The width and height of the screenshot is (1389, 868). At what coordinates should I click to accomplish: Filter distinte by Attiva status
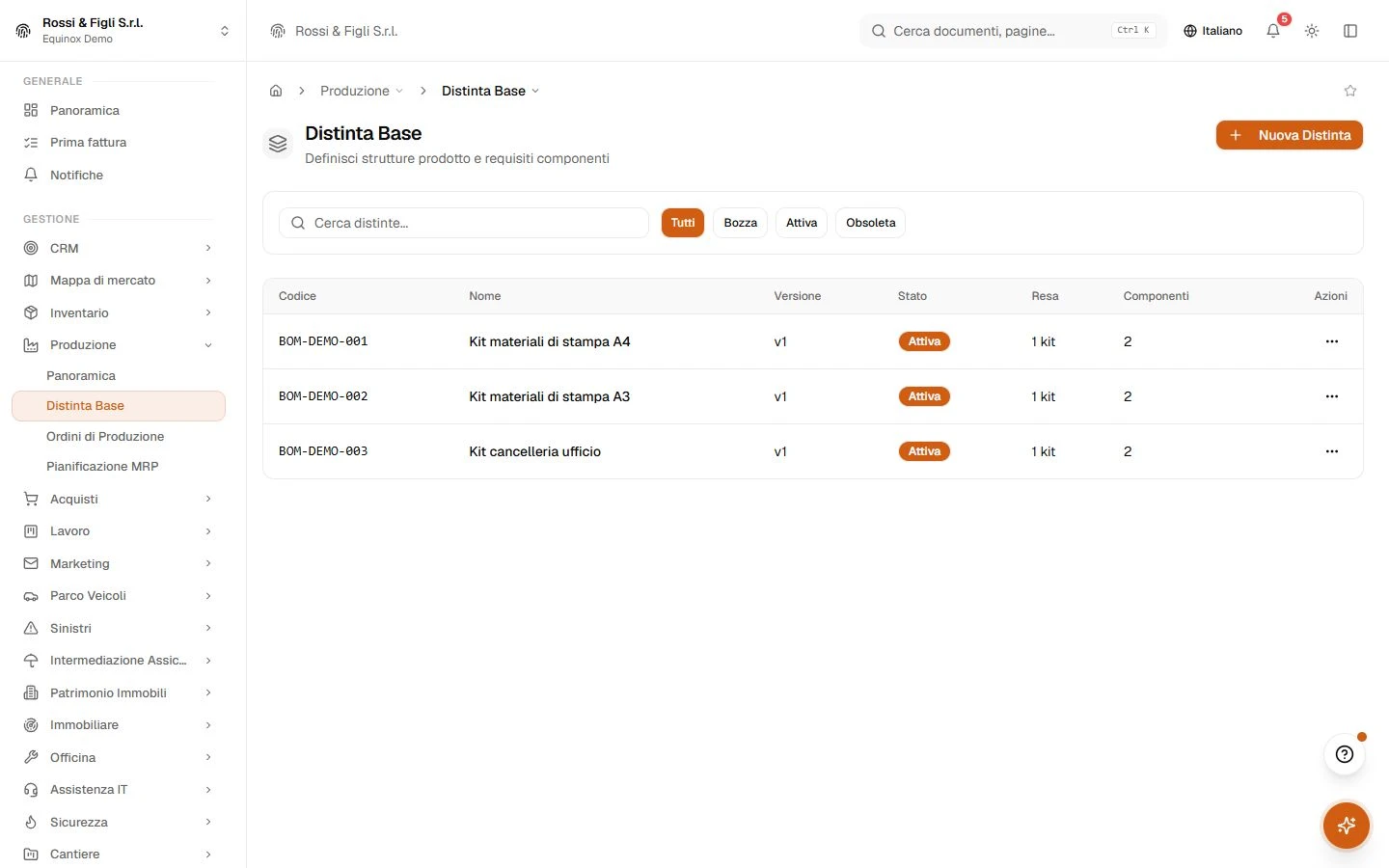(x=802, y=223)
